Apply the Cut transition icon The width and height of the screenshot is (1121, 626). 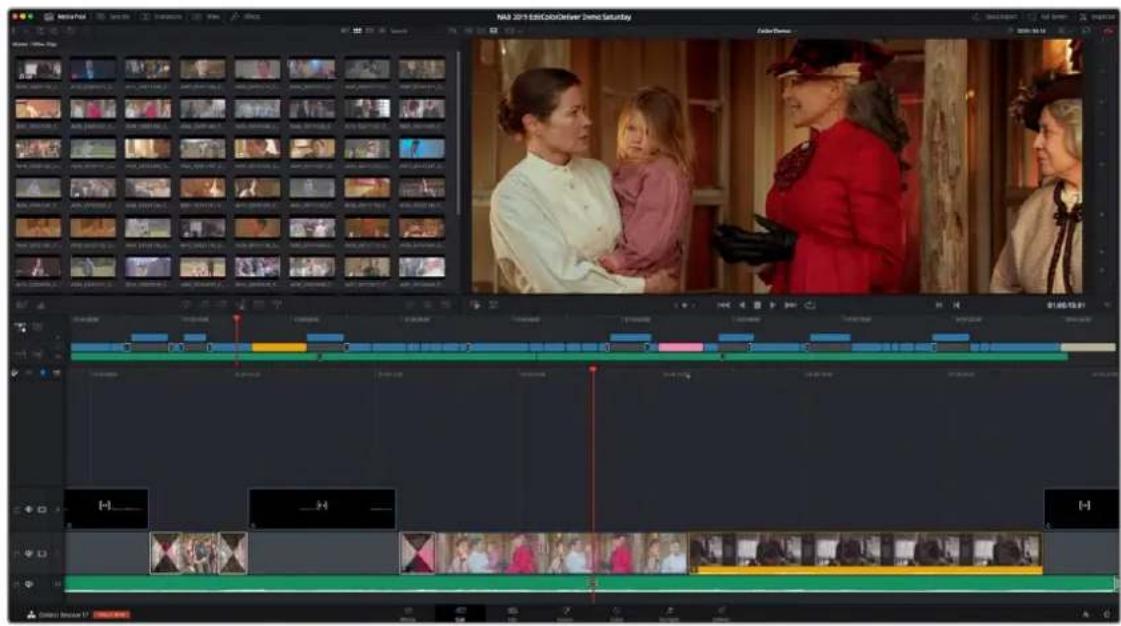(x=410, y=304)
